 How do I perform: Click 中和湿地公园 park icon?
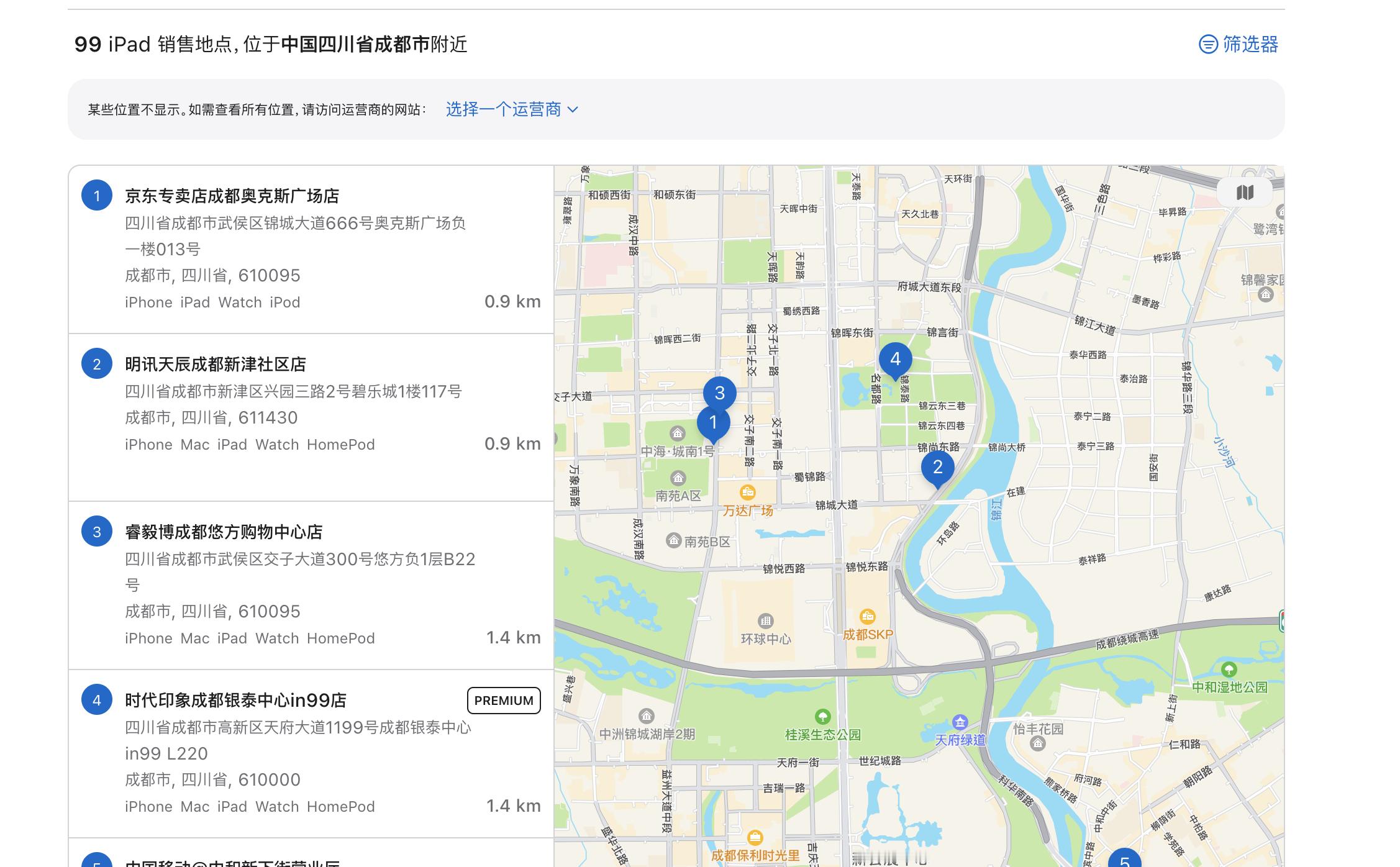coord(1229,670)
